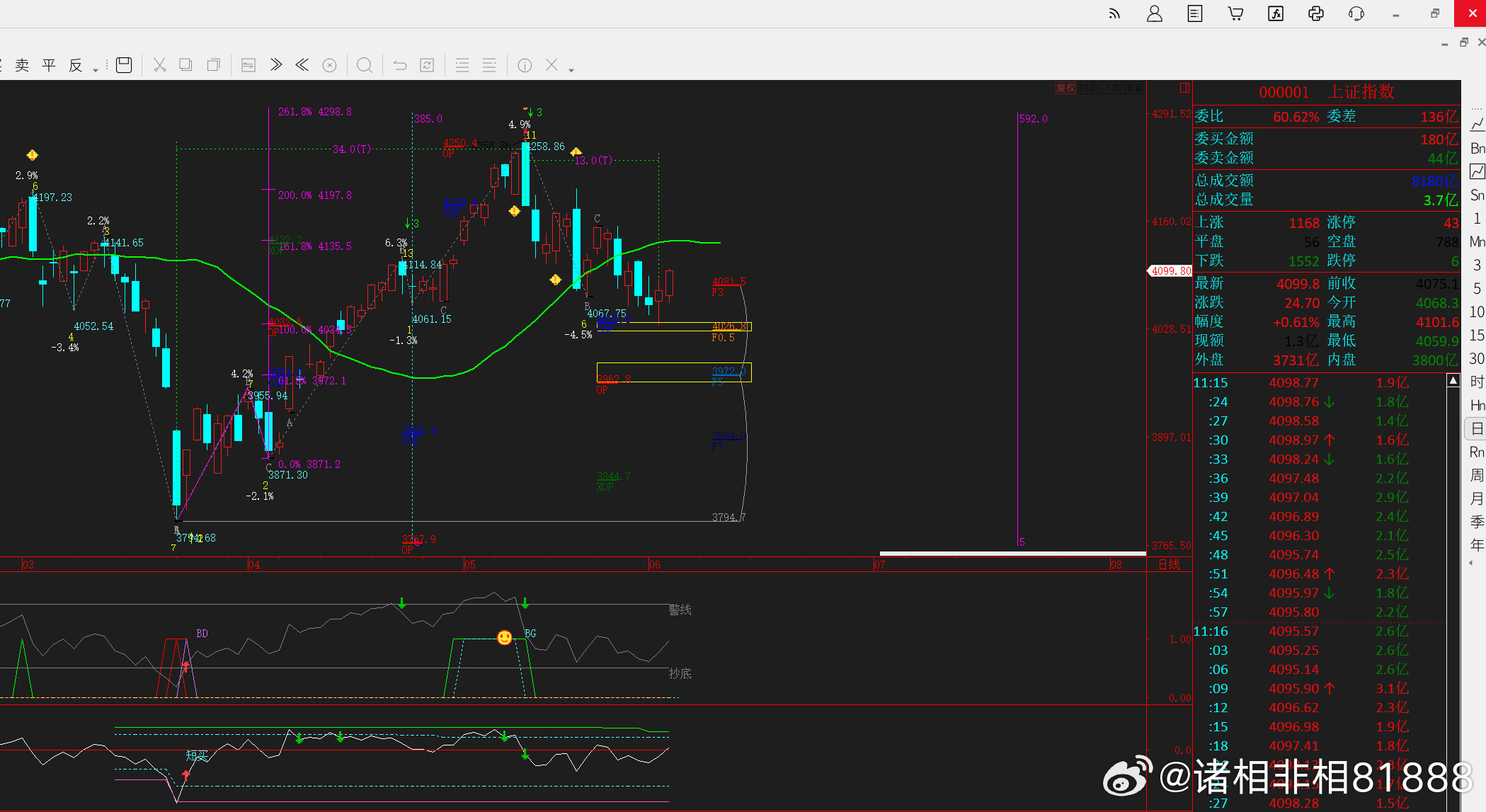
Task: Select the 15 minute period
Action: [1477, 335]
